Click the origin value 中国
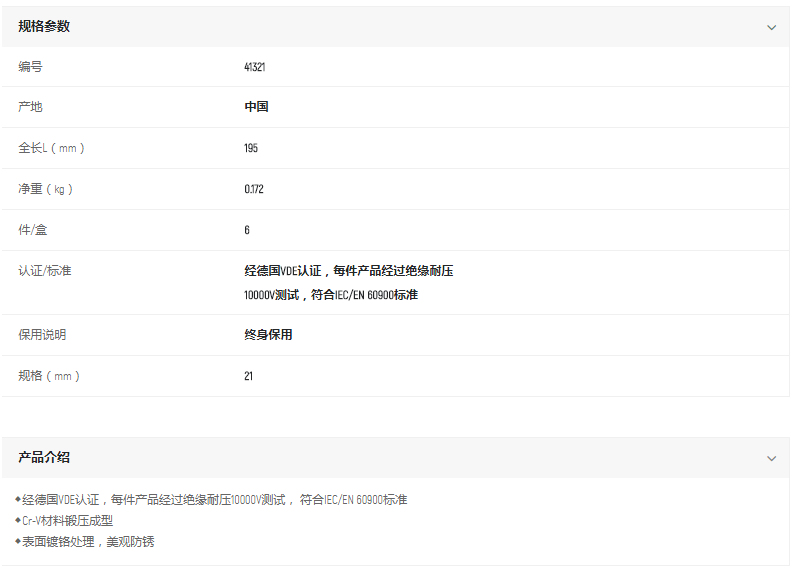Screen dimensions: 795x573 click(256, 107)
